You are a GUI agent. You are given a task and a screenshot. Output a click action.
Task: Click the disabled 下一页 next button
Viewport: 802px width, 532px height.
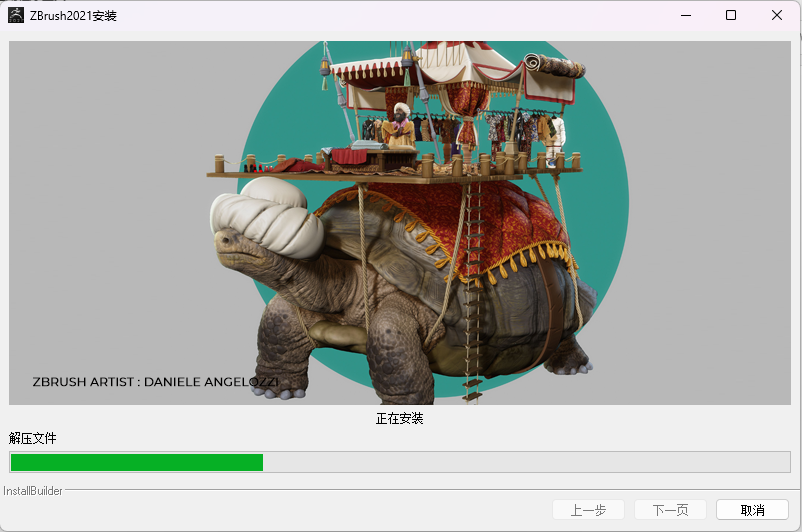(x=670, y=510)
